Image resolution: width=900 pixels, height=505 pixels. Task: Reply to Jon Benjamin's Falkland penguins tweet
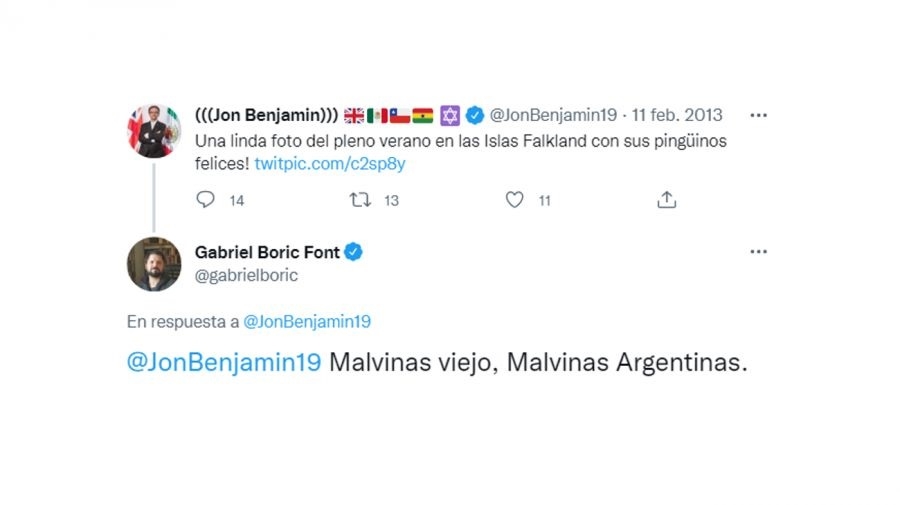(x=206, y=200)
